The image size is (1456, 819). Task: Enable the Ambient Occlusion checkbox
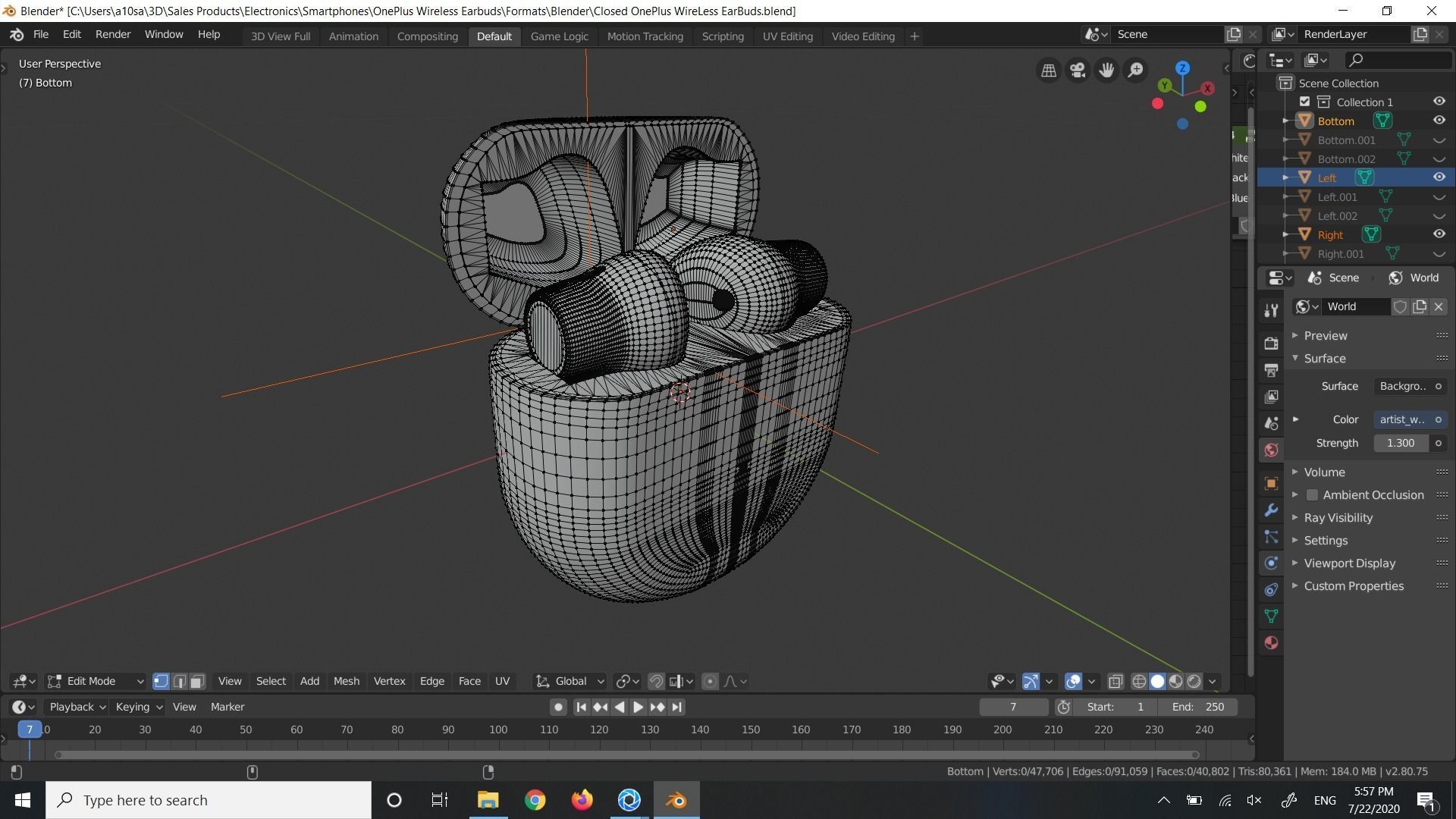coord(1312,495)
